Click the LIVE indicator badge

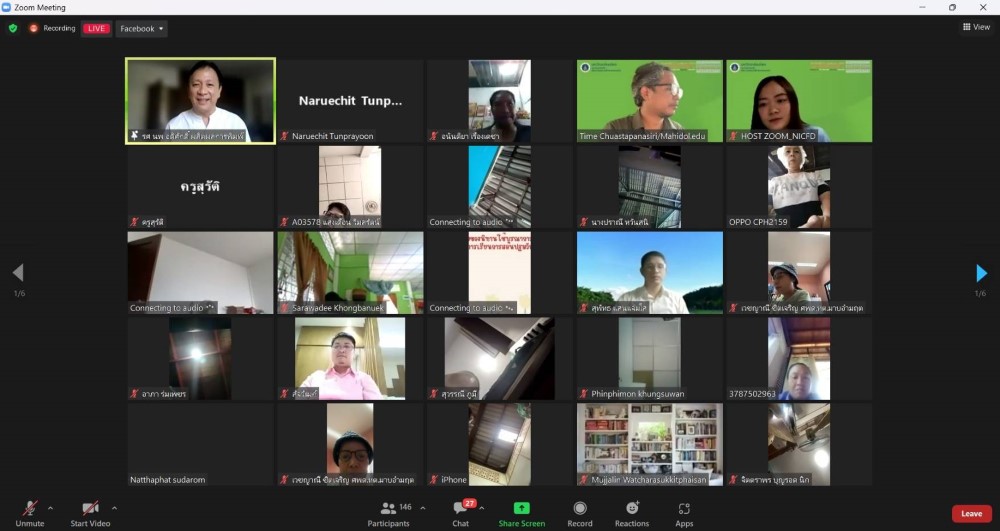coord(96,28)
